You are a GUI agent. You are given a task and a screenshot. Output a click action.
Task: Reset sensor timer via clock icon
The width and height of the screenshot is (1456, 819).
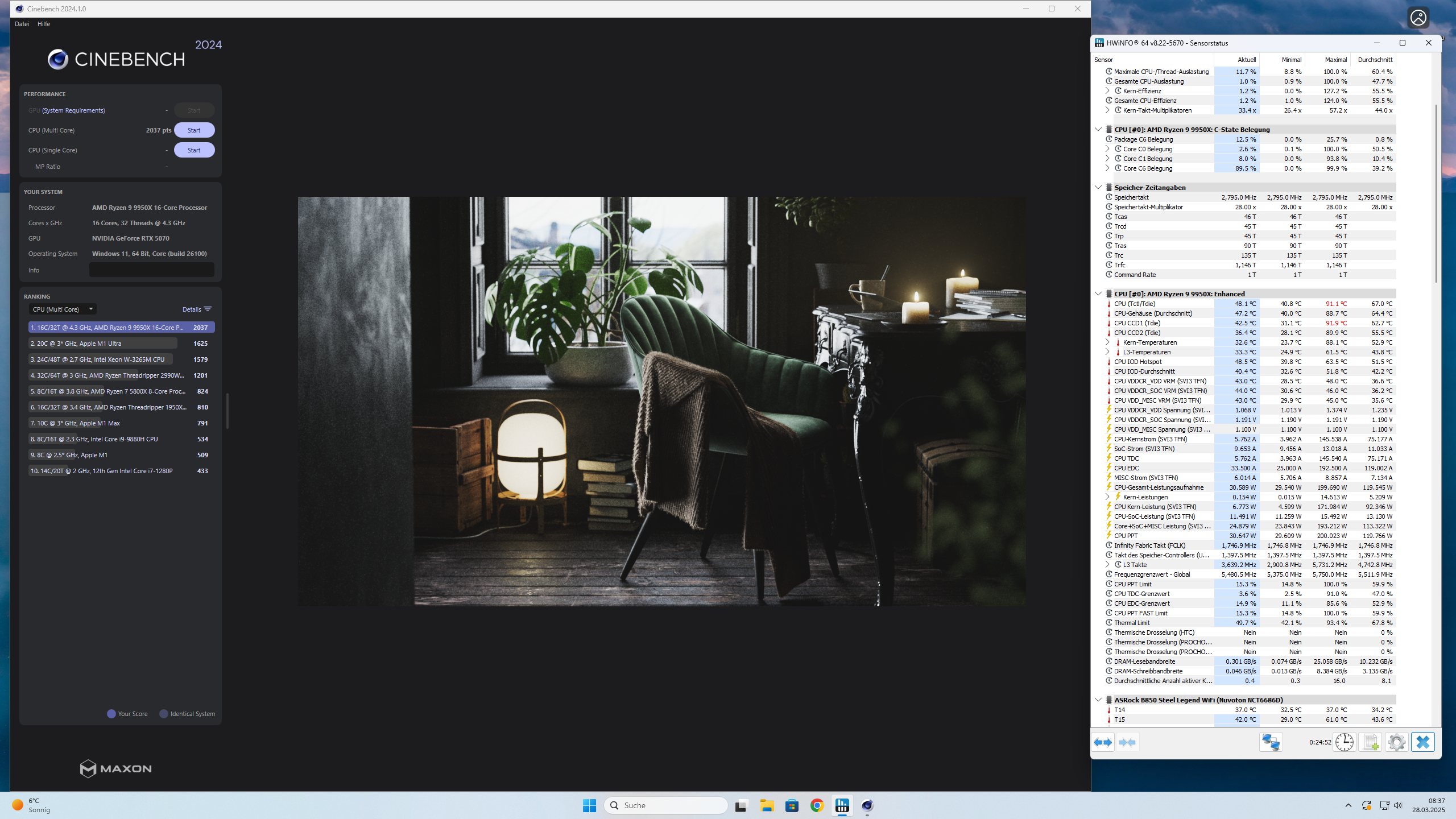pyautogui.click(x=1345, y=742)
